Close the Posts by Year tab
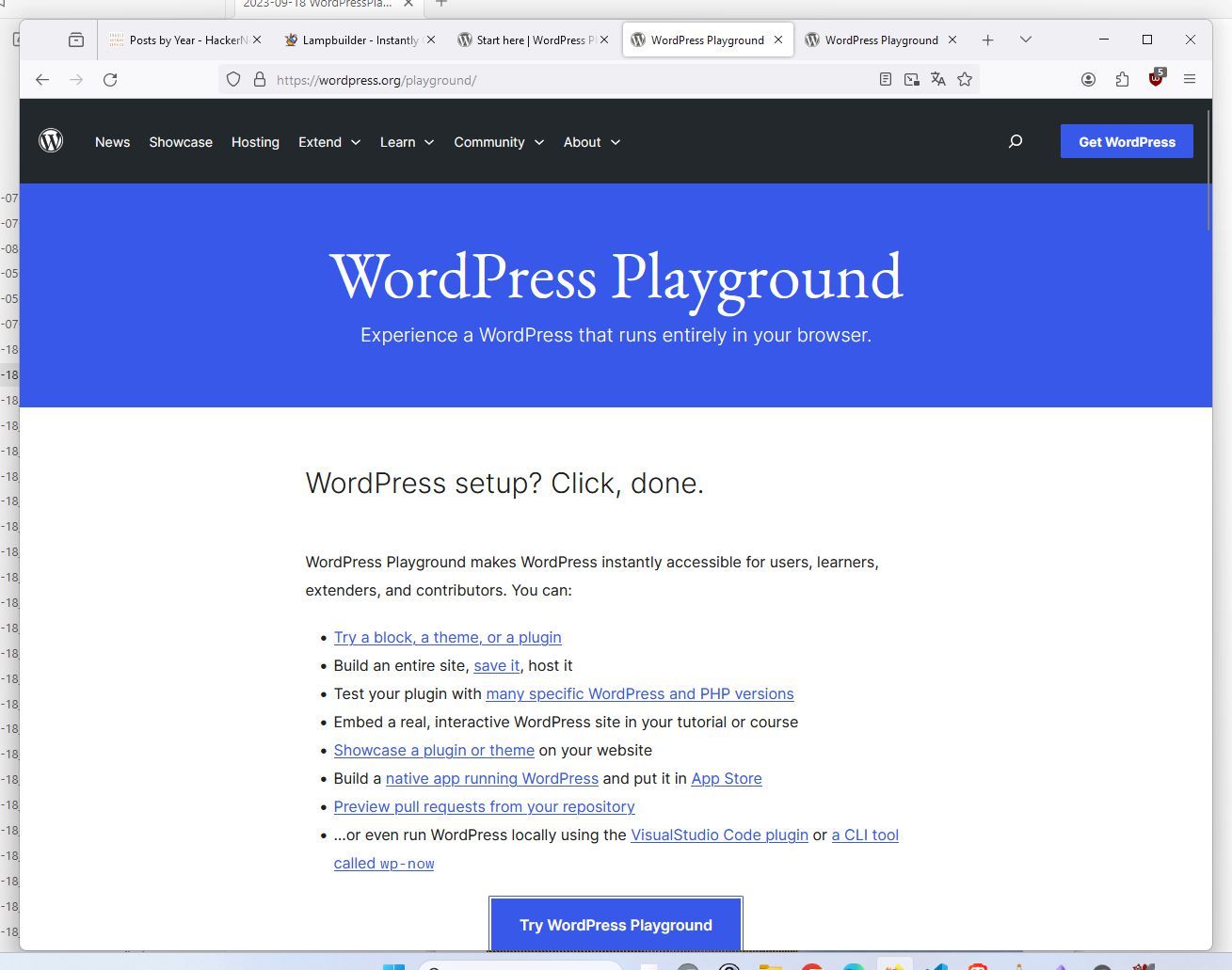Viewport: 1232px width, 970px height. pos(257,40)
